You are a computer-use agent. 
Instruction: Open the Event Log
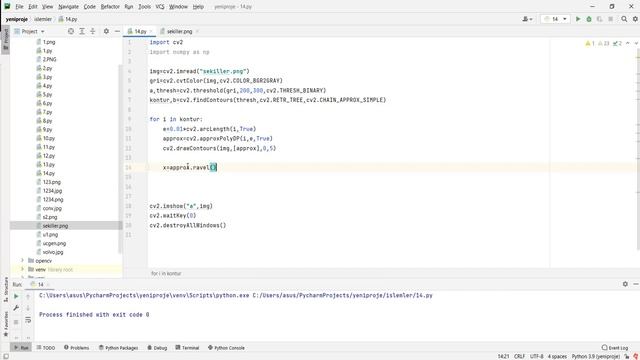tap(615, 348)
